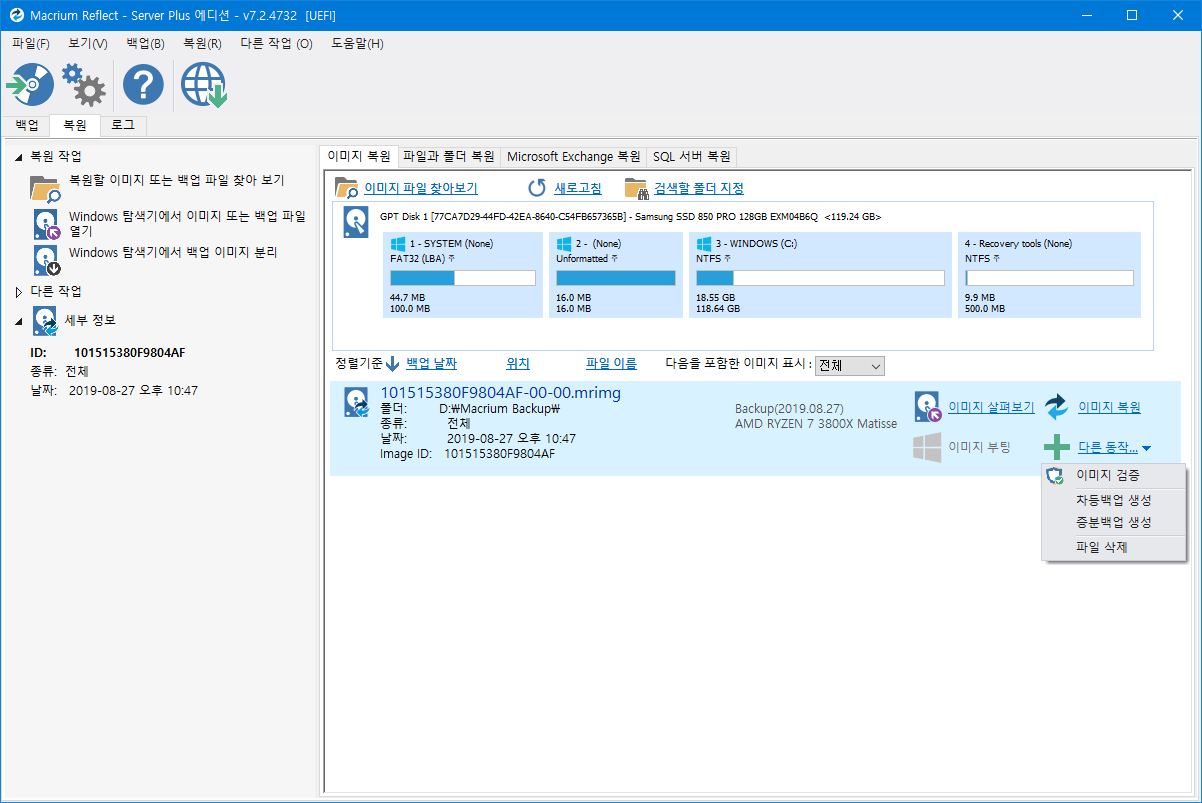Image resolution: width=1202 pixels, height=803 pixels.
Task: Click icon for Windows 탐색기에서 이미지 또는 백업 파일 열기
Action: (47, 224)
